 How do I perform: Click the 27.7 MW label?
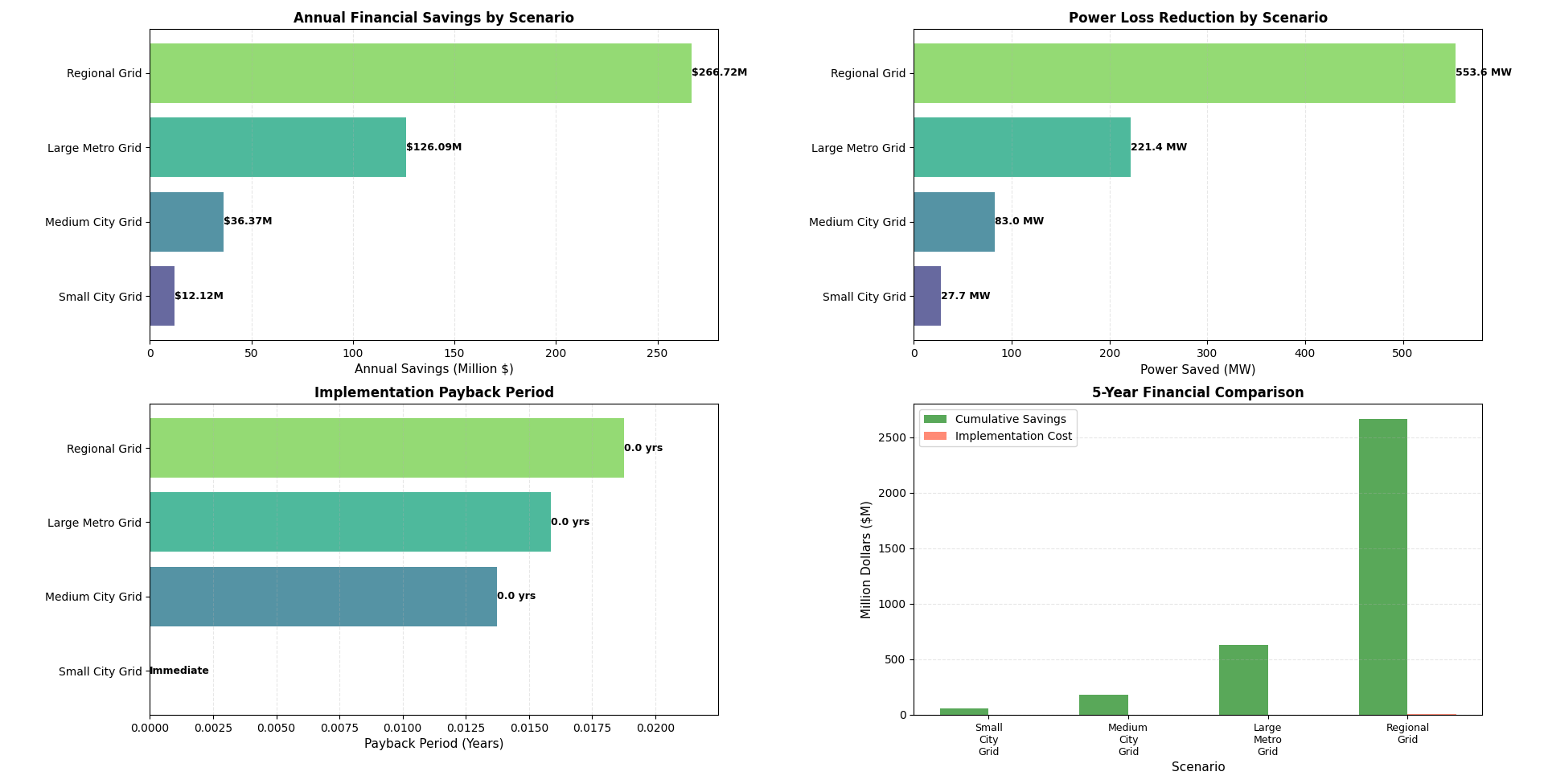(965, 296)
